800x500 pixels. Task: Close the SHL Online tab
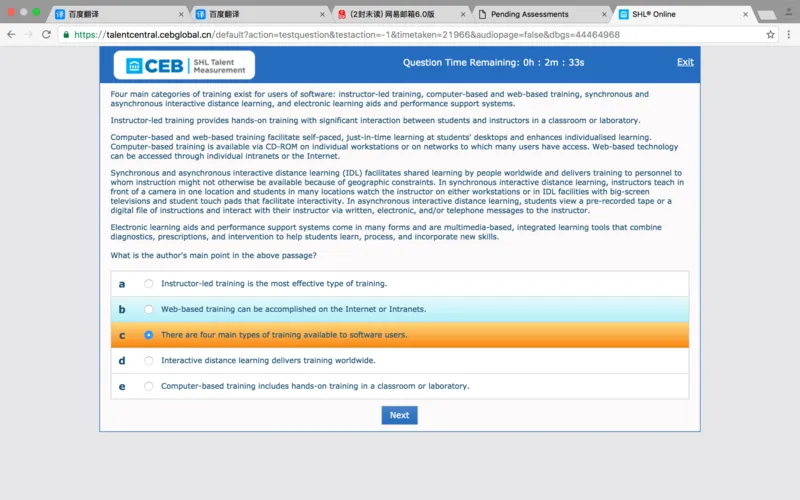(745, 15)
